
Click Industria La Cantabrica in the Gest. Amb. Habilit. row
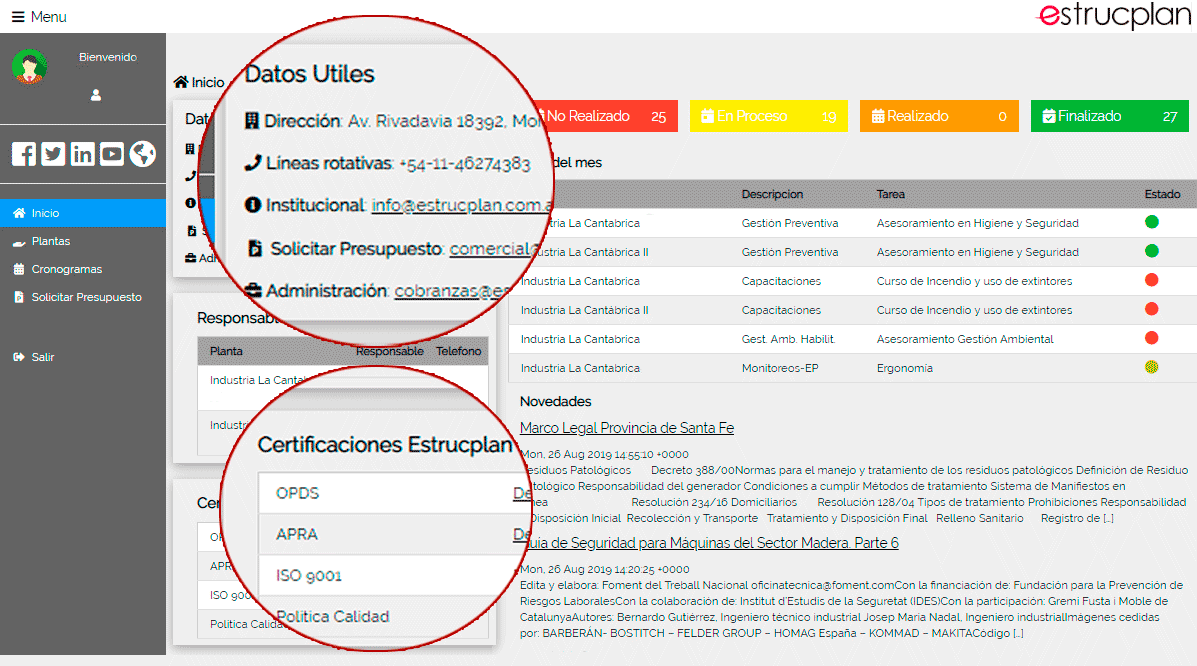pyautogui.click(x=580, y=339)
